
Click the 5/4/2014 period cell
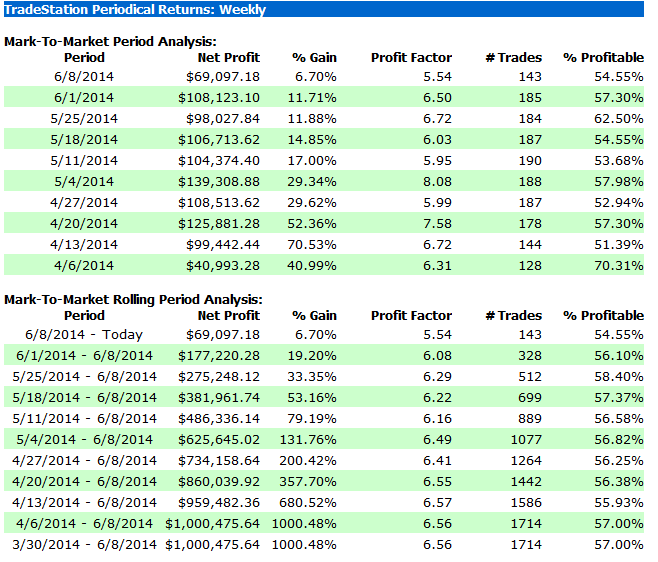(x=84, y=182)
